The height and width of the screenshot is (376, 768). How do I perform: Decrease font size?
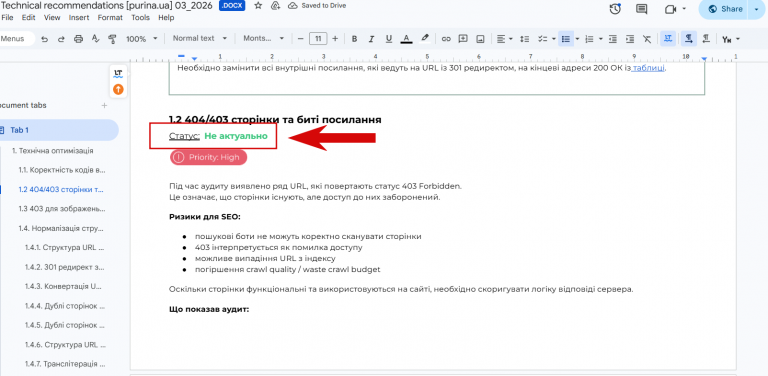tap(301, 39)
